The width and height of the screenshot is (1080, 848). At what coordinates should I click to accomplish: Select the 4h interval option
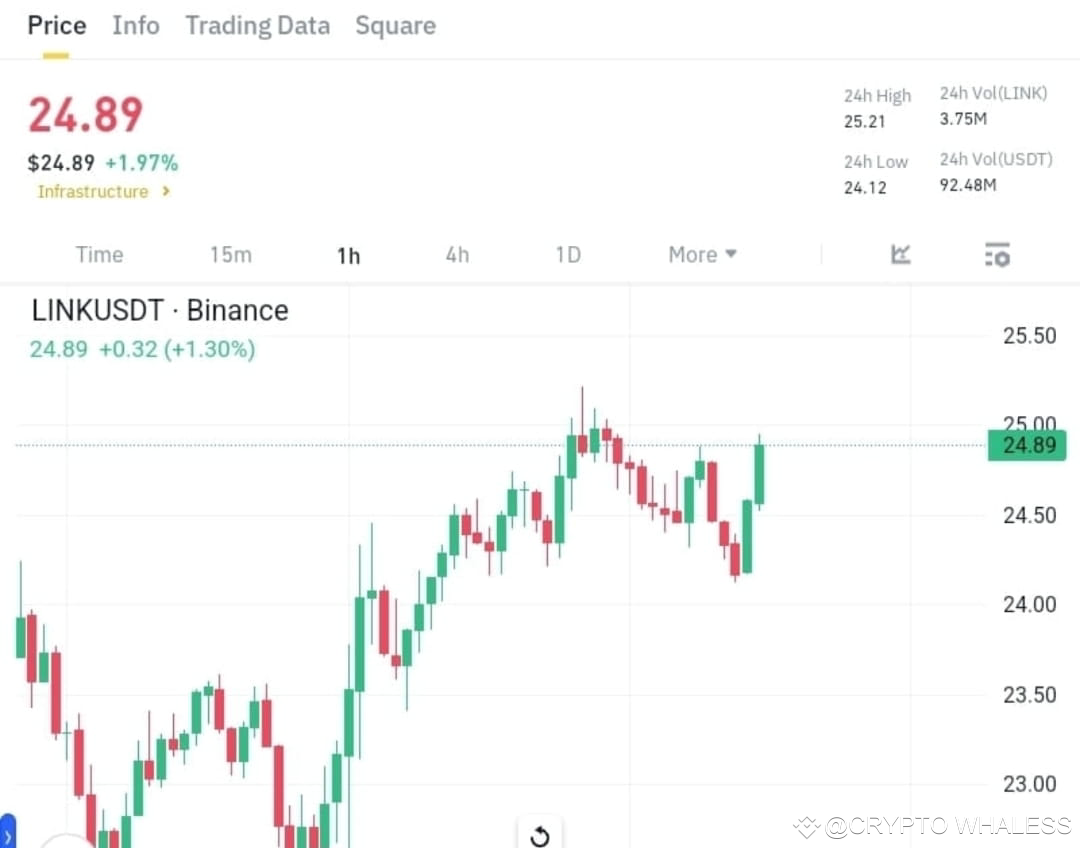[x=457, y=255]
